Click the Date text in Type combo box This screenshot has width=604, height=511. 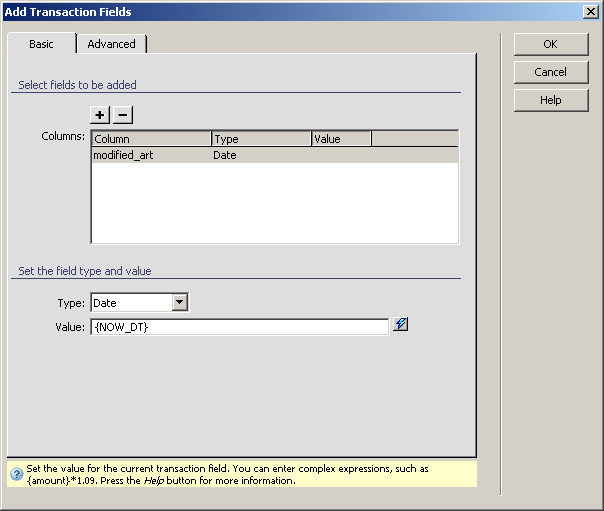tap(130, 303)
